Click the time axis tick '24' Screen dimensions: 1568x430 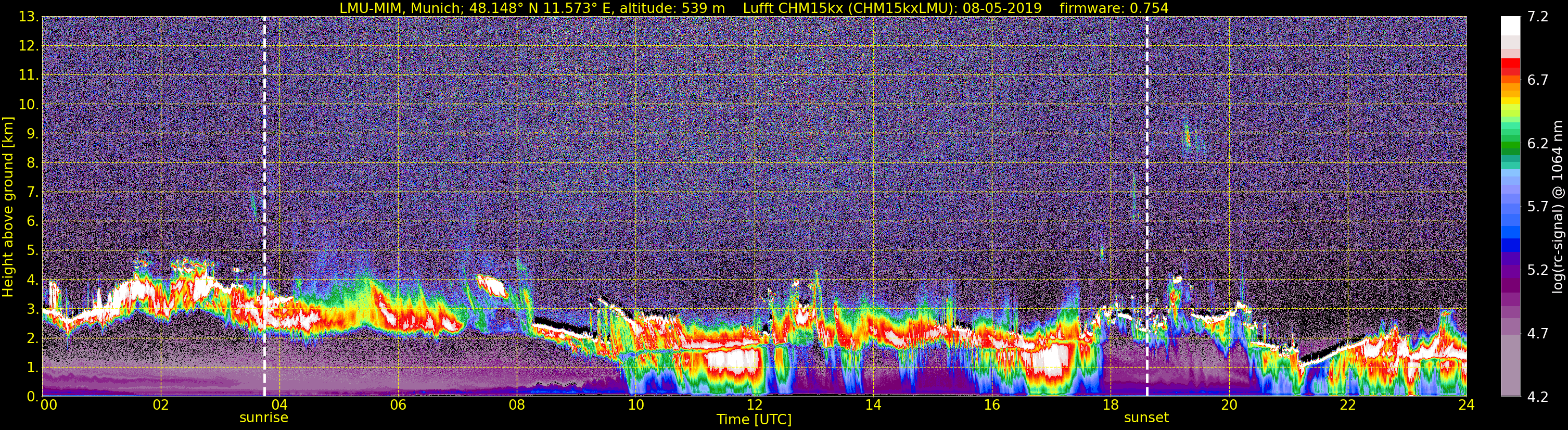[1467, 406]
